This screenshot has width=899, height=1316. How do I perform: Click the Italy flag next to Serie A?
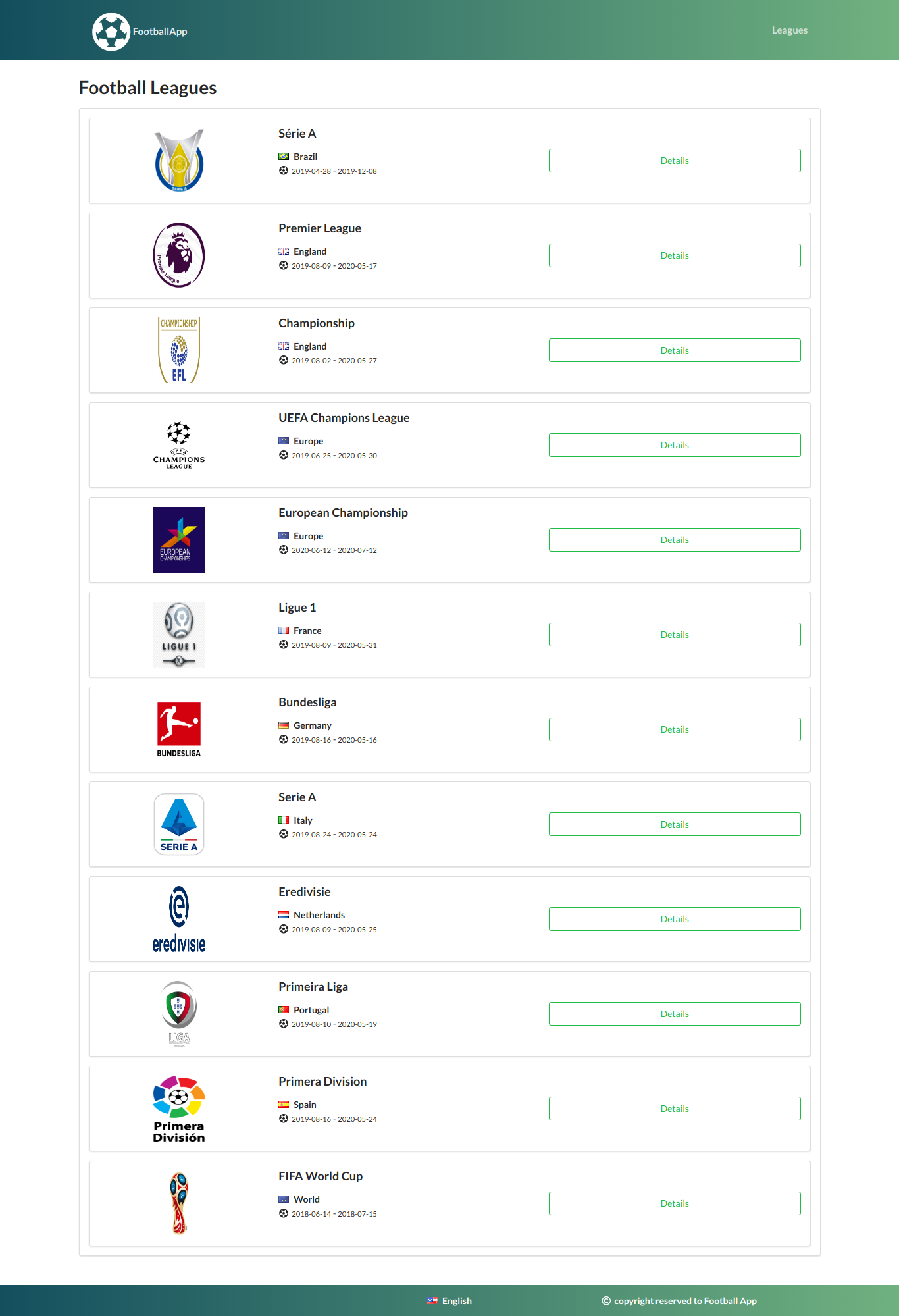coord(284,820)
